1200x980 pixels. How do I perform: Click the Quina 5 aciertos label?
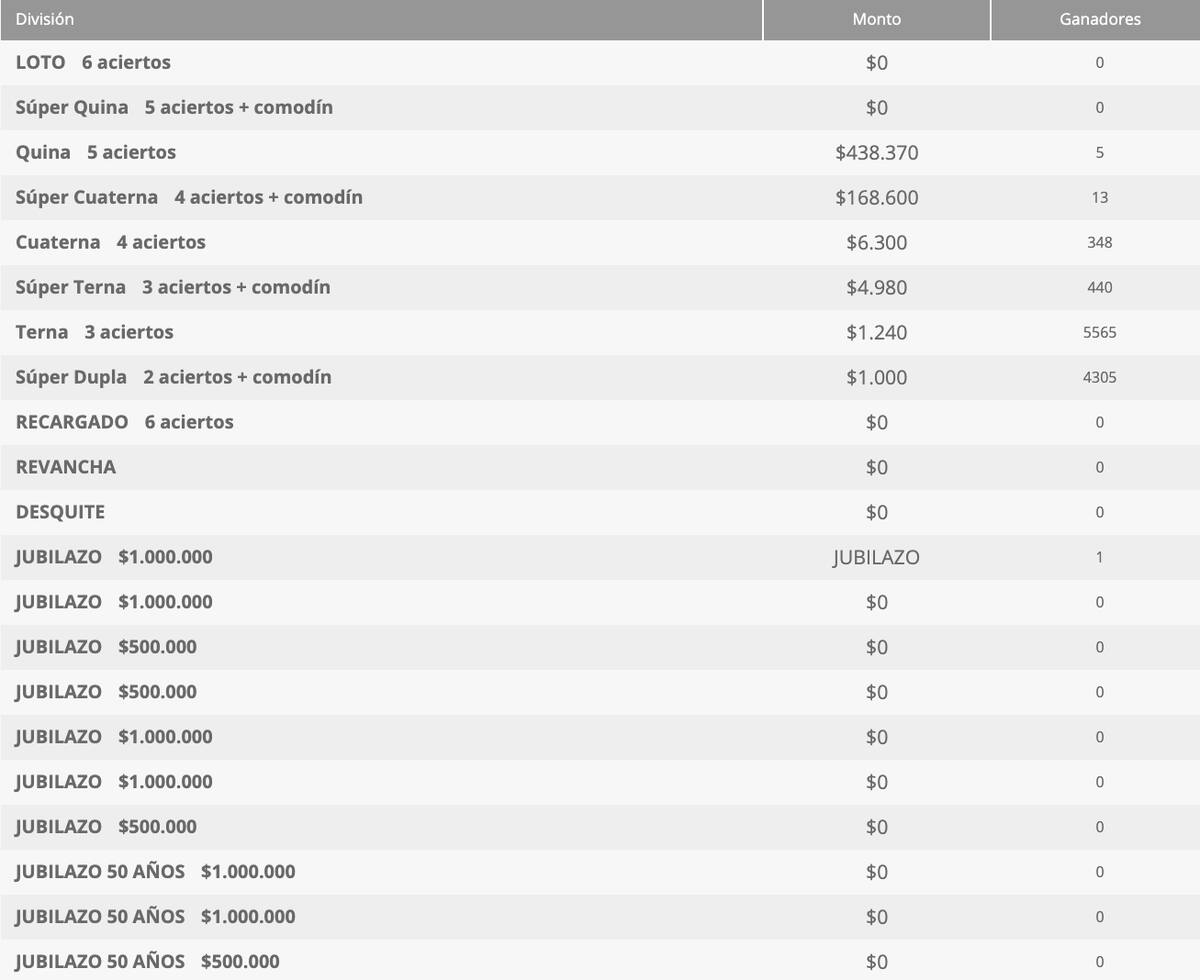click(x=95, y=152)
